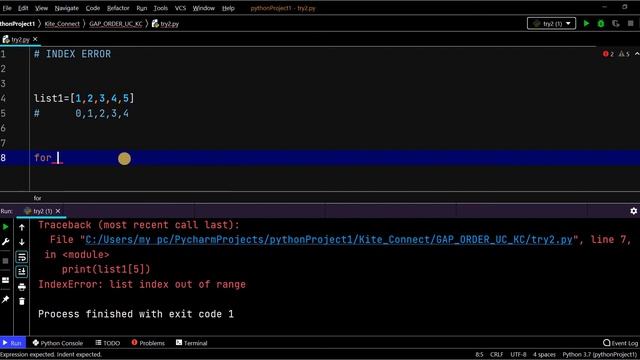The width and height of the screenshot is (640, 360).
Task: Click the GAP_ORDER_UC_KC breadcrumb
Action: (x=116, y=24)
